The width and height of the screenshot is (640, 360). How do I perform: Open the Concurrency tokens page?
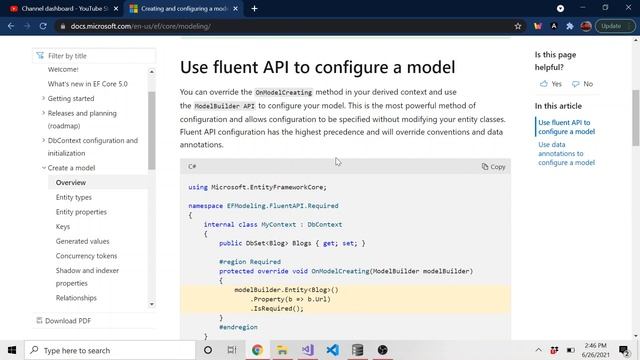tap(86, 256)
